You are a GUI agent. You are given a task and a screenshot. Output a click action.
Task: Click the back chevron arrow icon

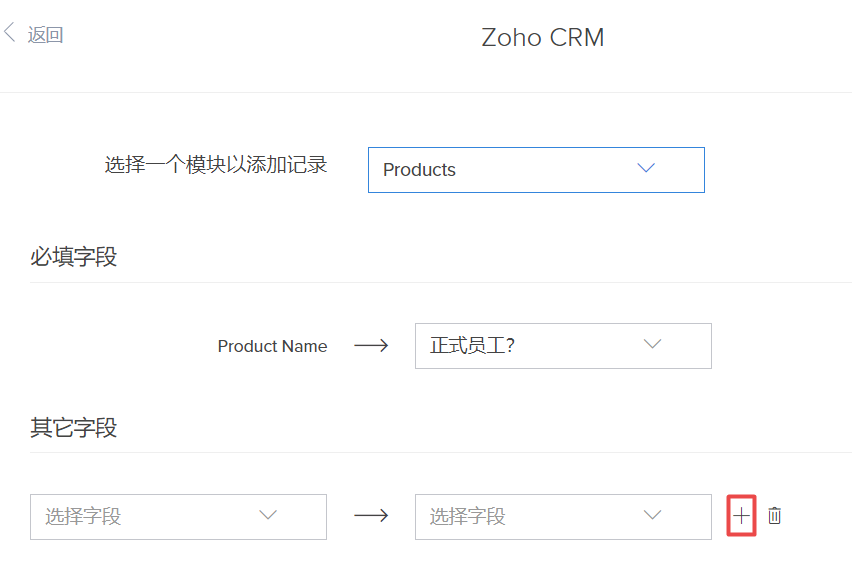tap(10, 34)
